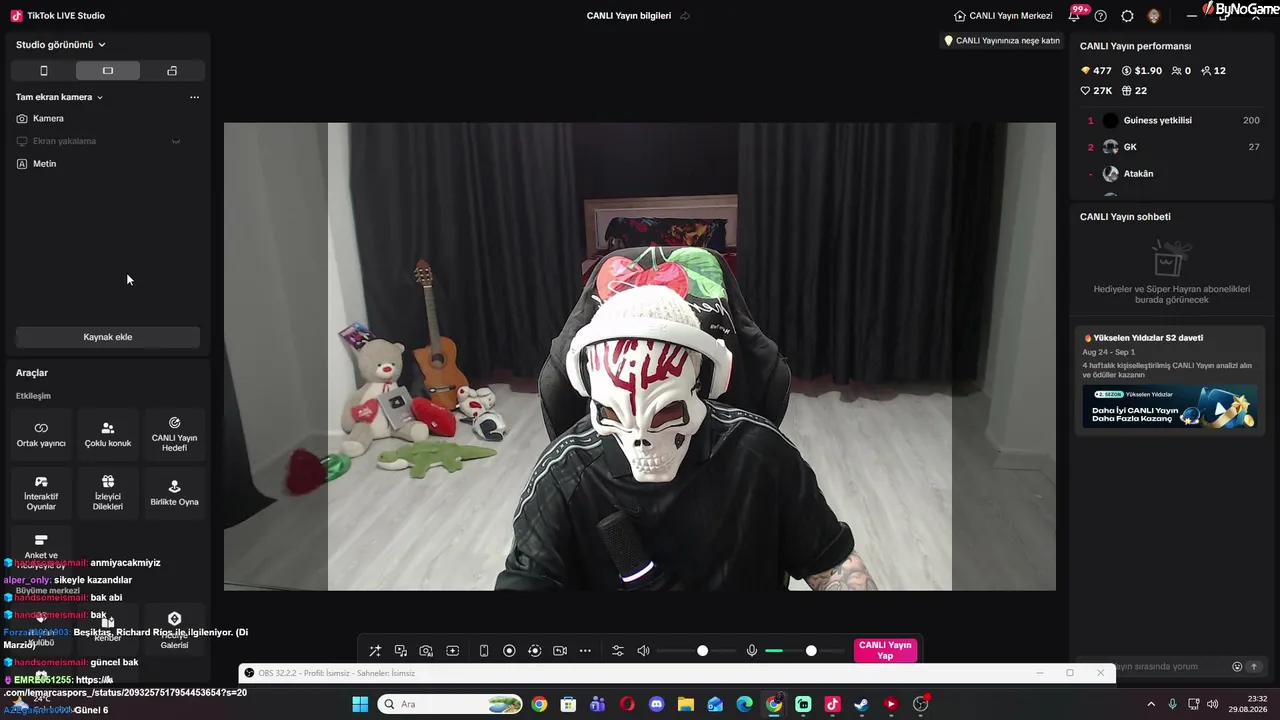Open the replay capture tool in the toolbar
Screen dimensions: 1280x720
(x=535, y=651)
